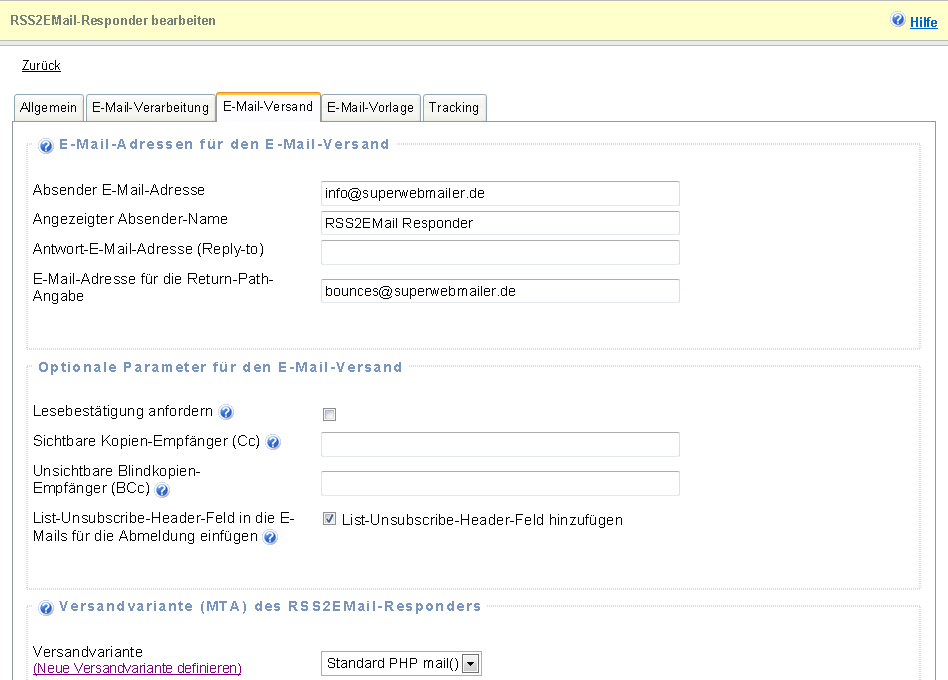Click the Return-Path bounces email field

click(x=500, y=291)
